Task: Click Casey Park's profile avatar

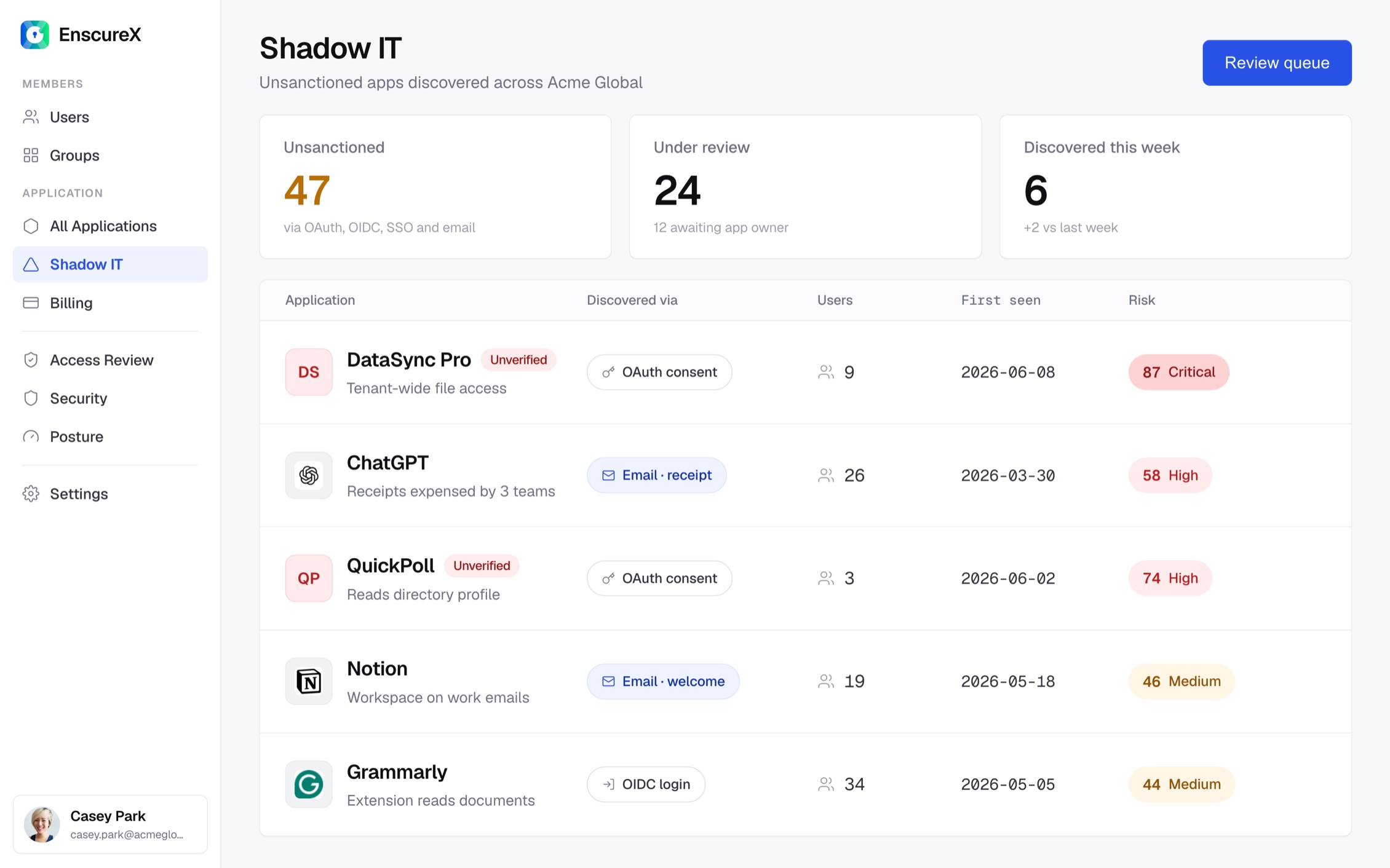Action: click(42, 824)
